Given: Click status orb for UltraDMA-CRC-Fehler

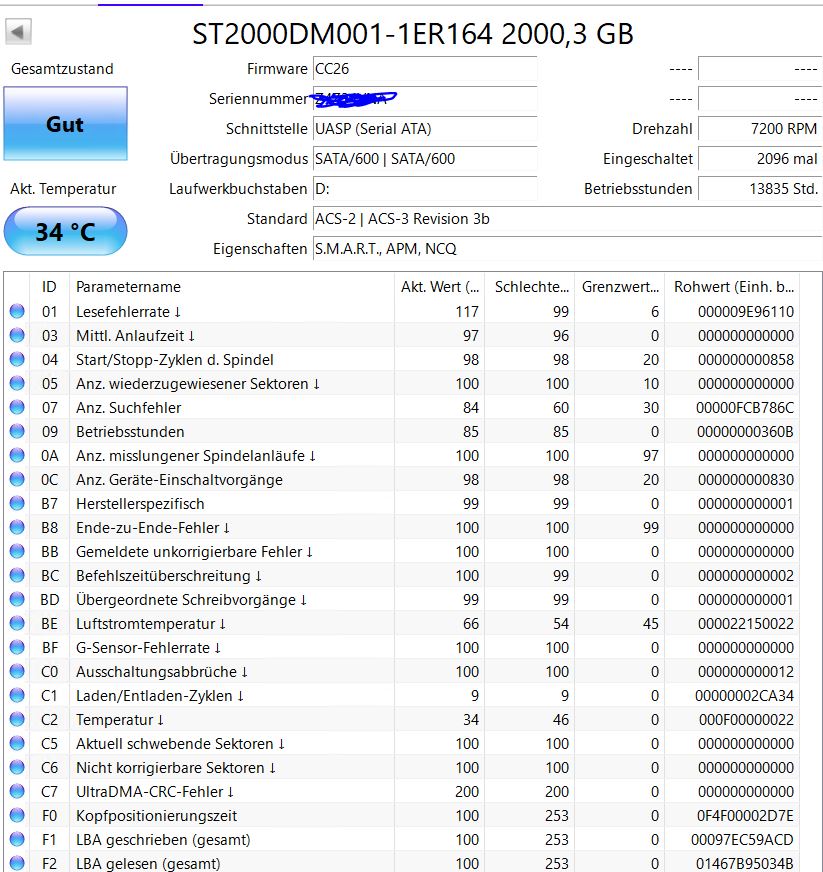Looking at the screenshot, I should click(x=17, y=791).
